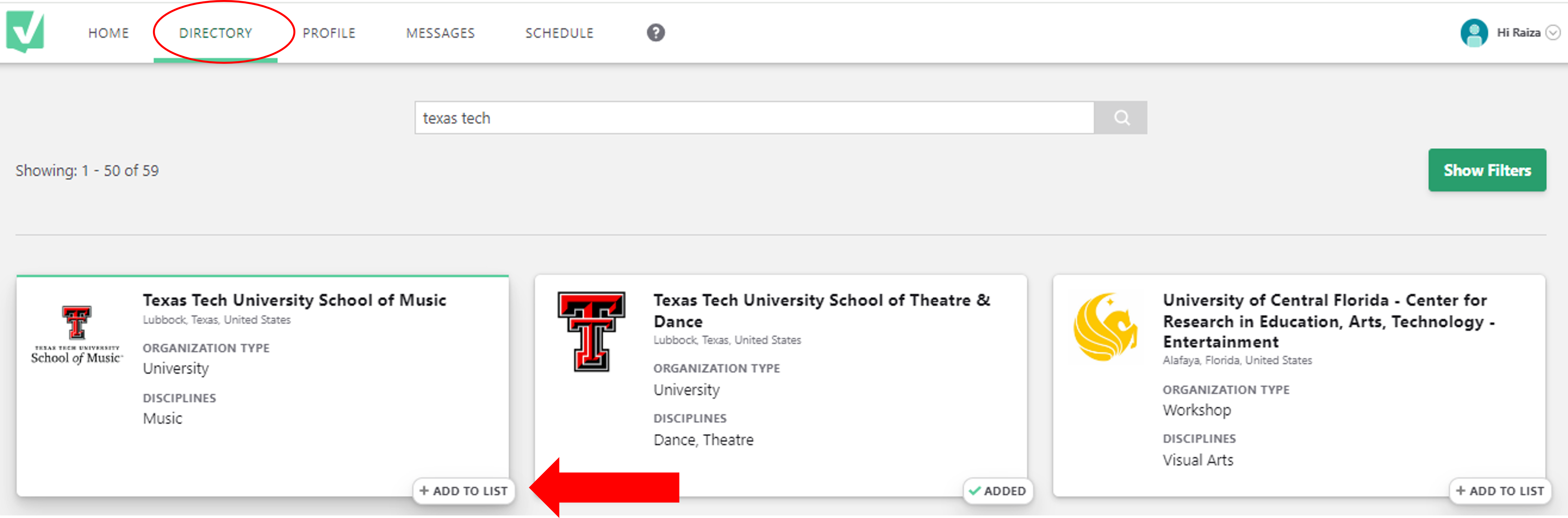
Task: Select the Directory tab
Action: click(x=216, y=34)
